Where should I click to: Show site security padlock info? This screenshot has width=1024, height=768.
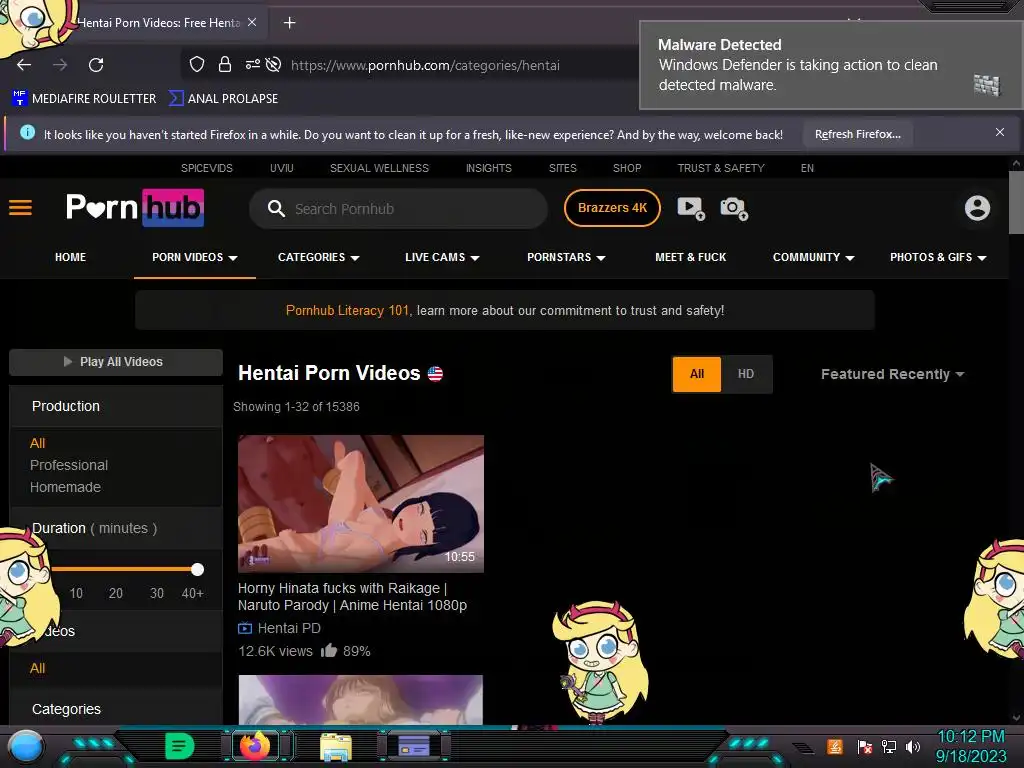tap(225, 64)
